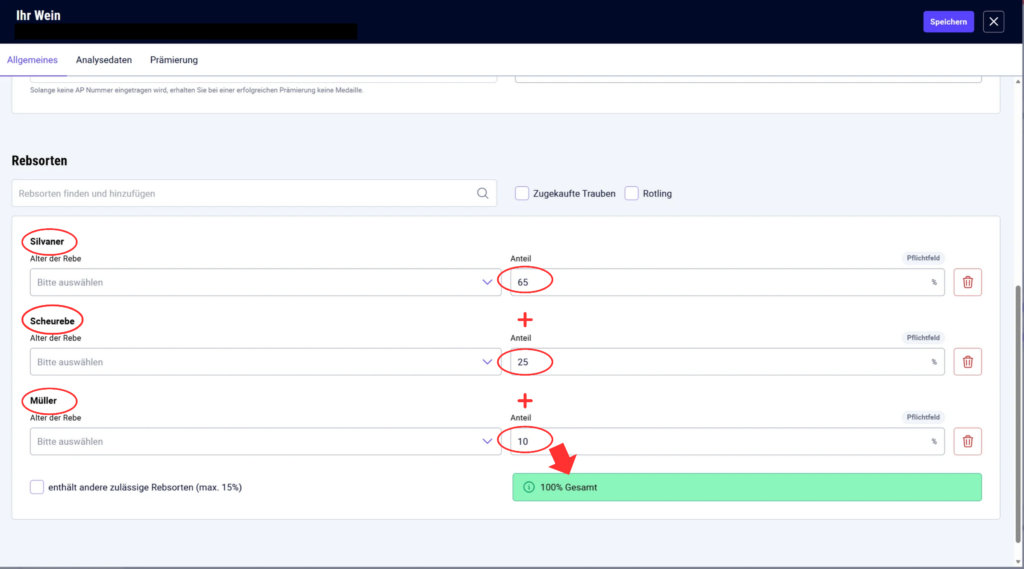1024x569 pixels.
Task: Click the Müller Anteil field with 10
Action: (728, 442)
